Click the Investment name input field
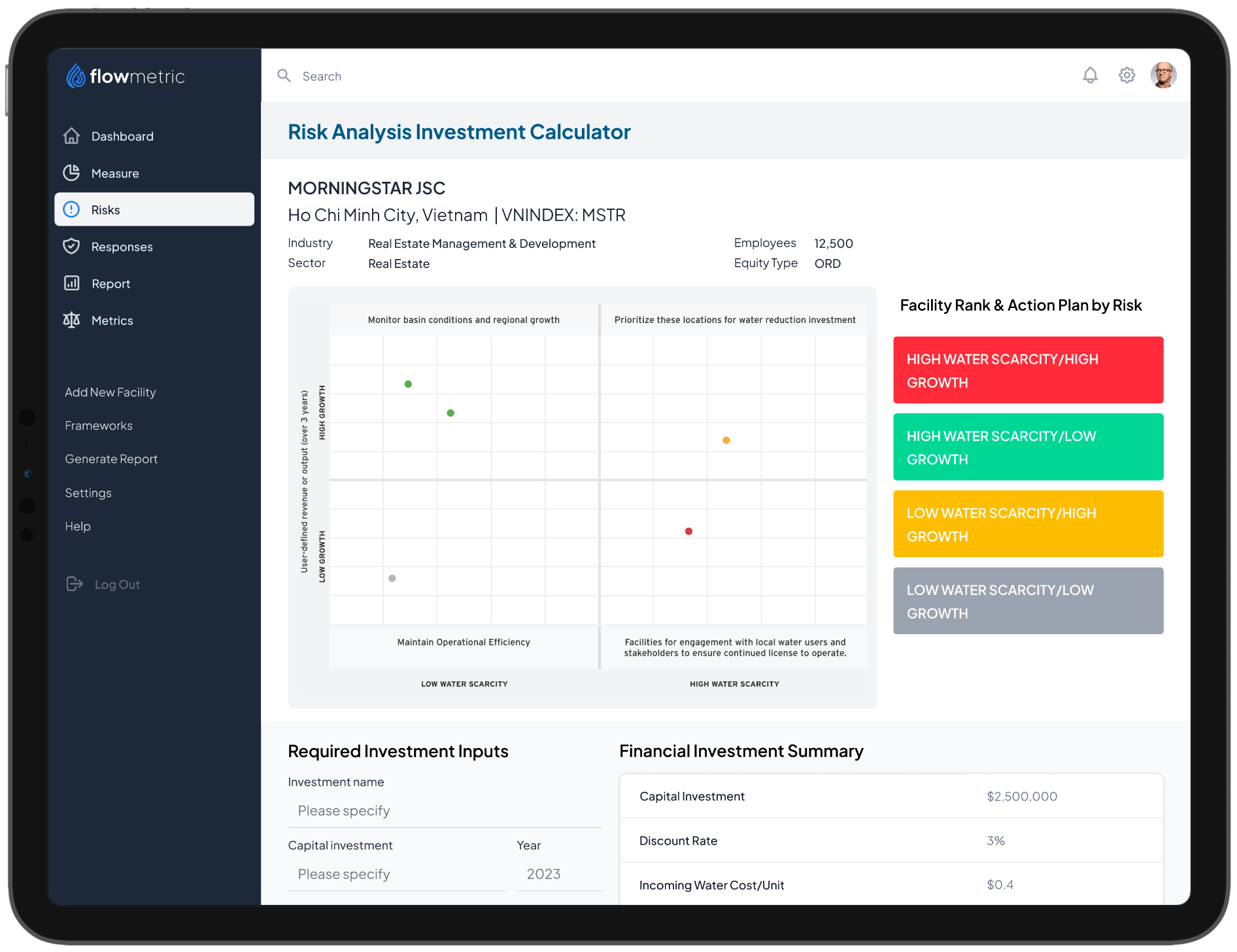 pyautogui.click(x=445, y=811)
